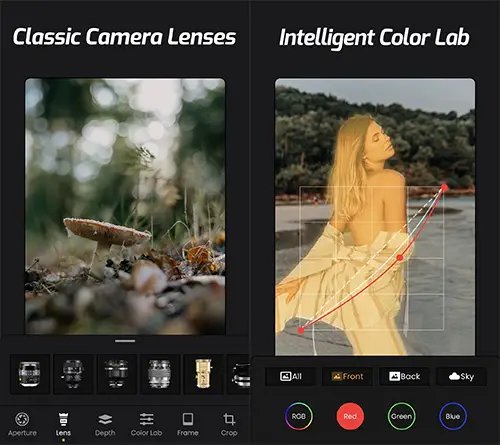Select the fourth silver lens thumbnail

click(160, 374)
